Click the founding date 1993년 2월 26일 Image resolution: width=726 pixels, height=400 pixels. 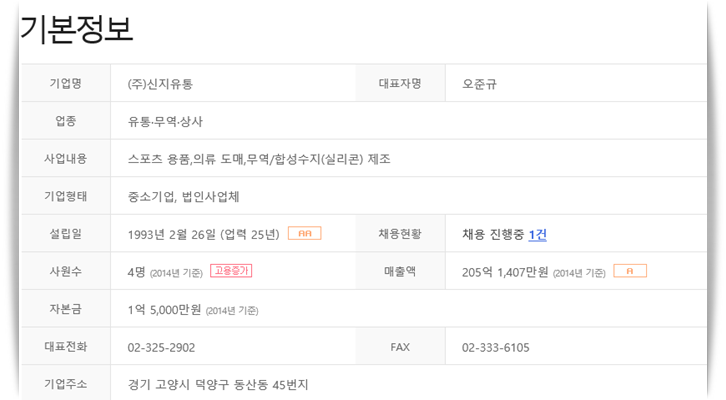click(x=172, y=234)
